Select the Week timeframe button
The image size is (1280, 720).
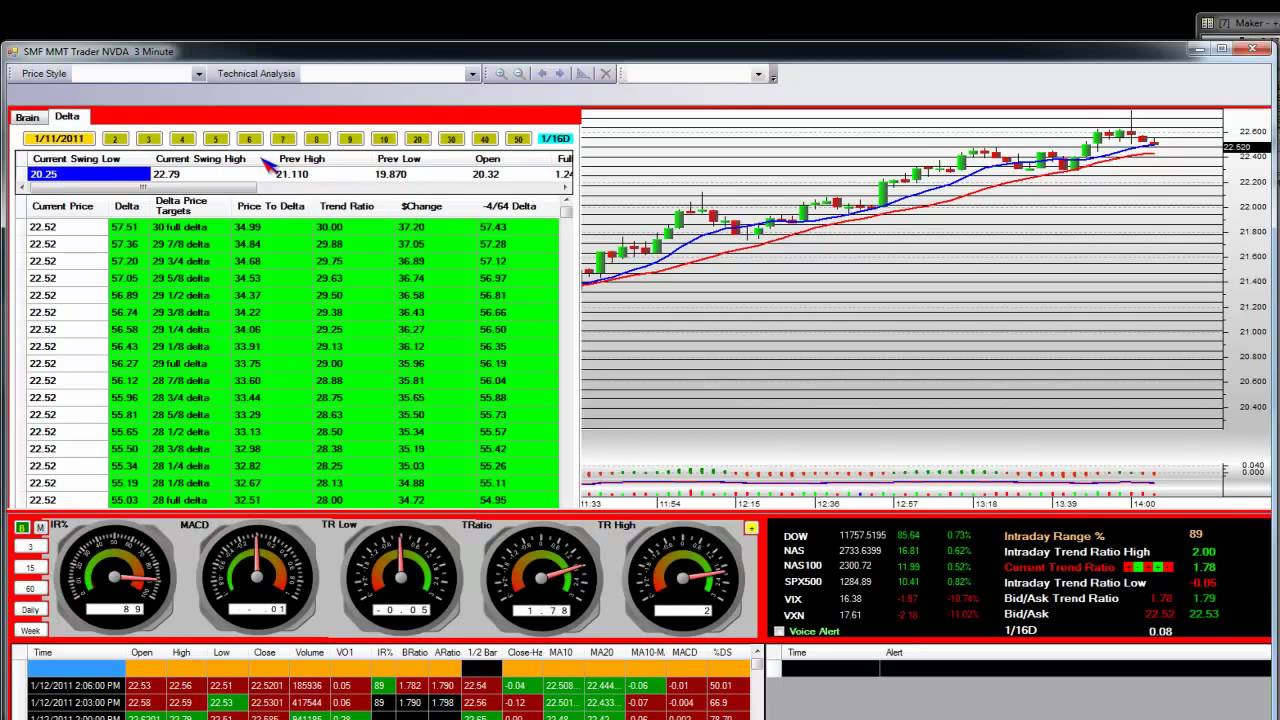coord(30,631)
